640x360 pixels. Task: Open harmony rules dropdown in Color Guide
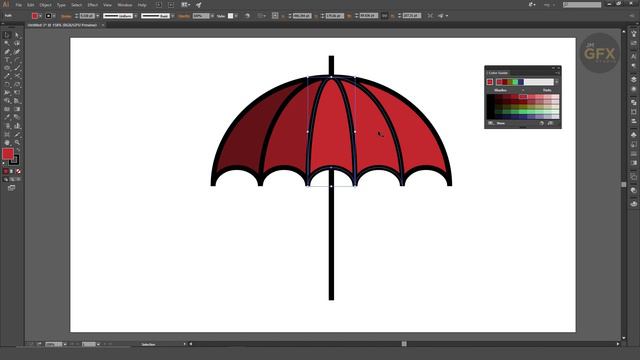tap(557, 82)
